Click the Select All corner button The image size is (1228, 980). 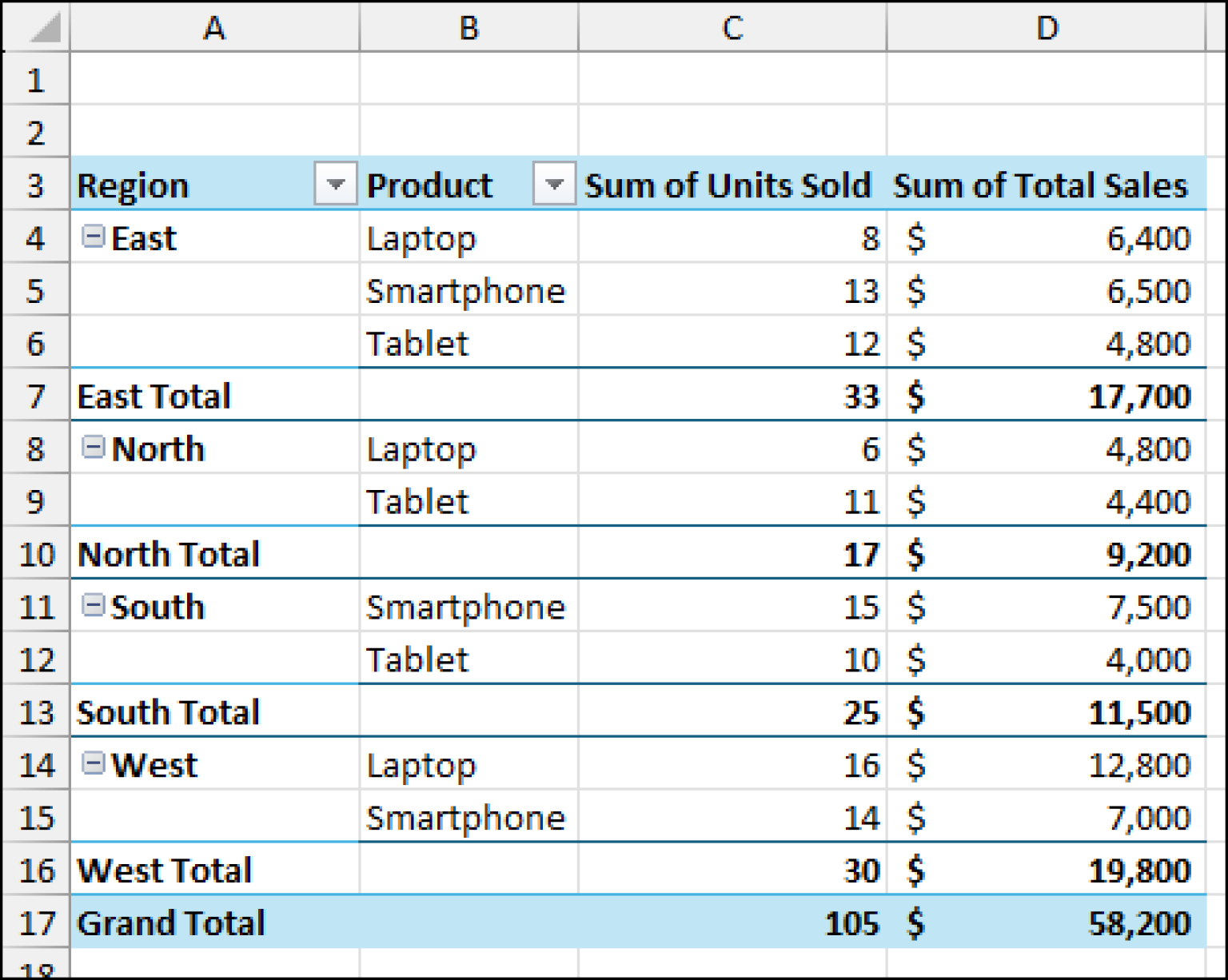[x=35, y=28]
